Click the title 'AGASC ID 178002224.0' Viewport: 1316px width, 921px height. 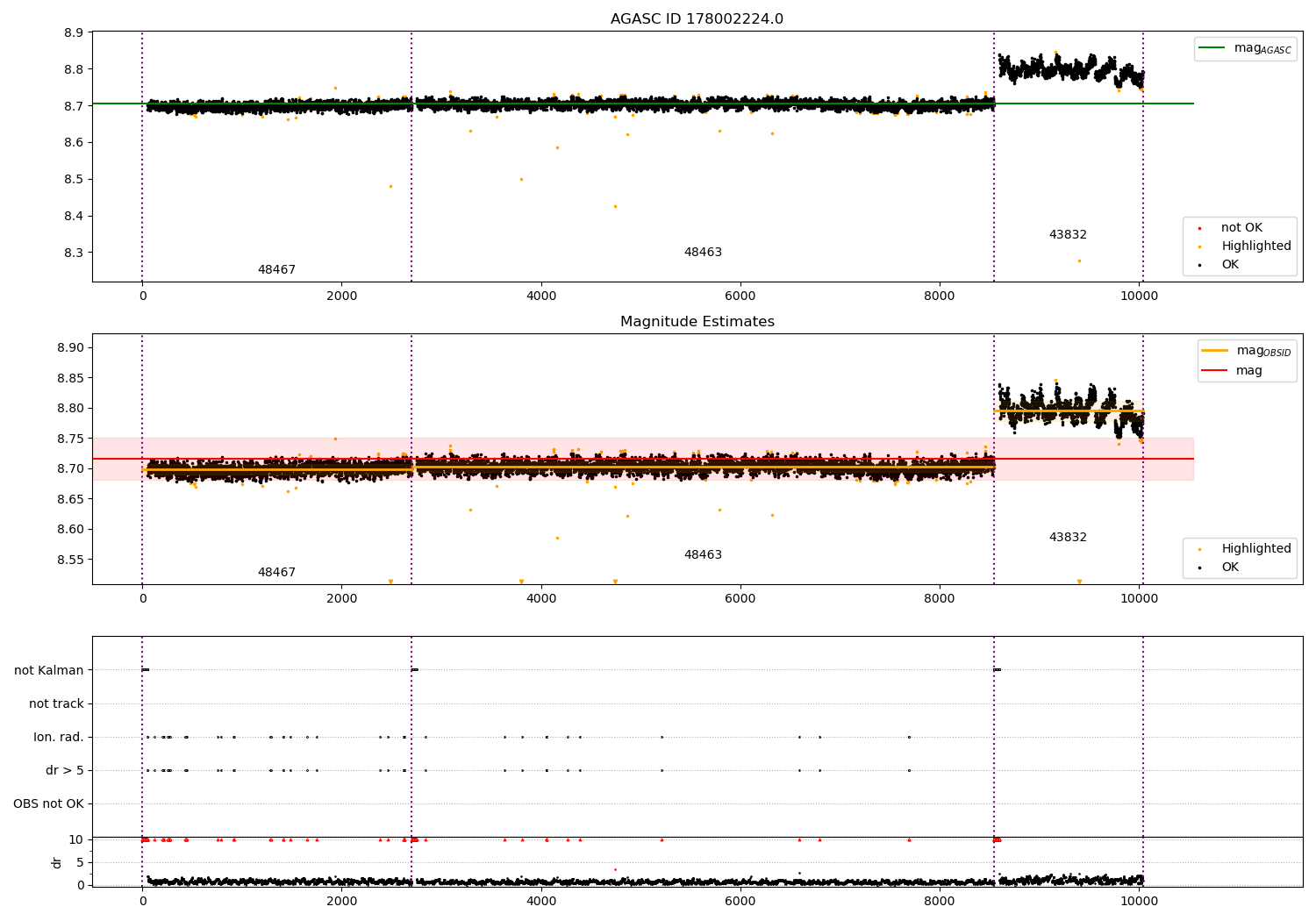[x=697, y=19]
